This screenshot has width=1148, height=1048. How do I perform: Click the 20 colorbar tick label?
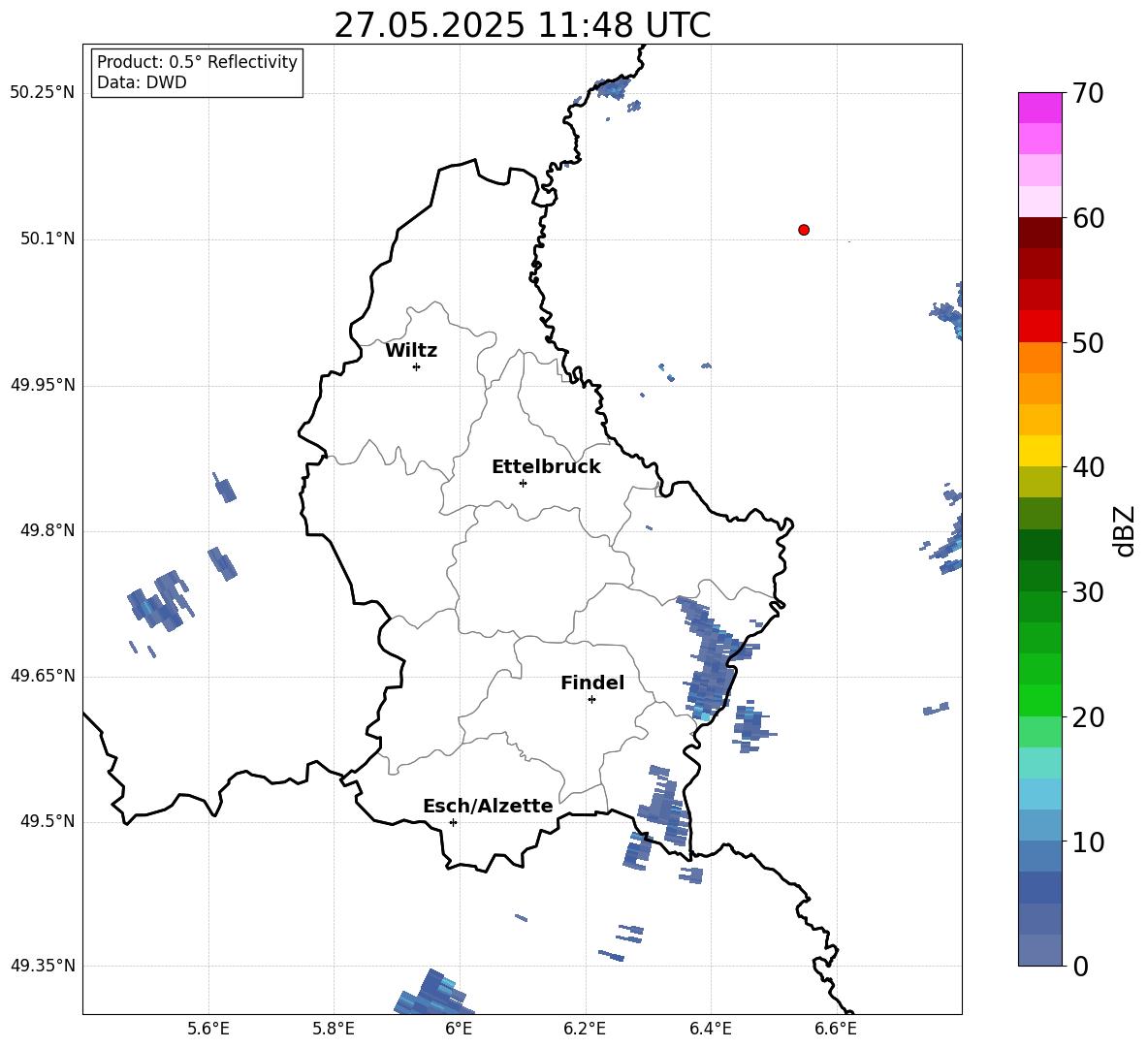click(1089, 717)
